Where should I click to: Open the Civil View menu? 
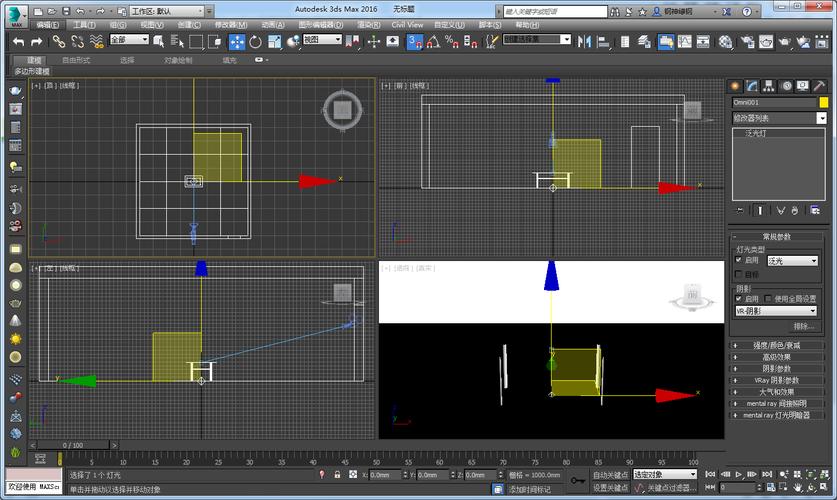coord(406,24)
